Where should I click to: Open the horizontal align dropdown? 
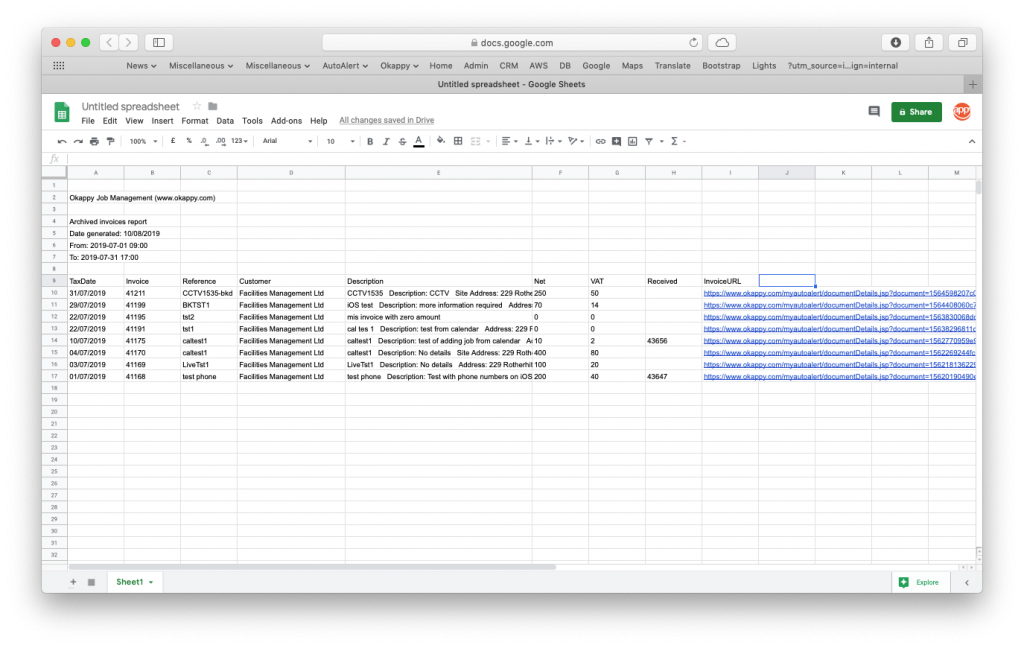click(509, 141)
